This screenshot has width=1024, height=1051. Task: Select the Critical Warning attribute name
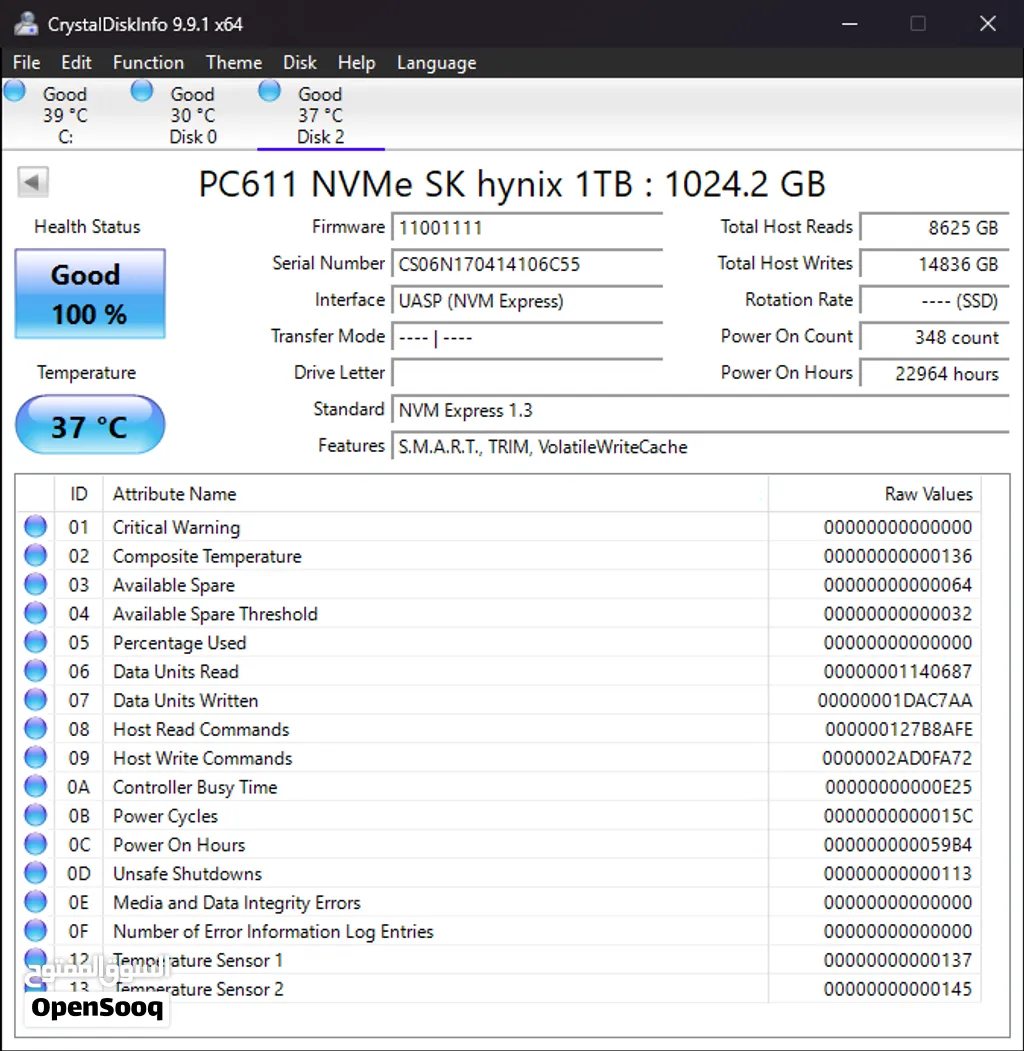pos(176,528)
